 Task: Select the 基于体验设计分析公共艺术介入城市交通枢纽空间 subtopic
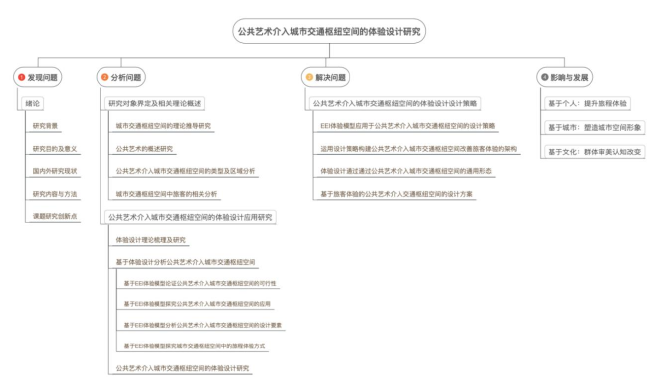185,262
